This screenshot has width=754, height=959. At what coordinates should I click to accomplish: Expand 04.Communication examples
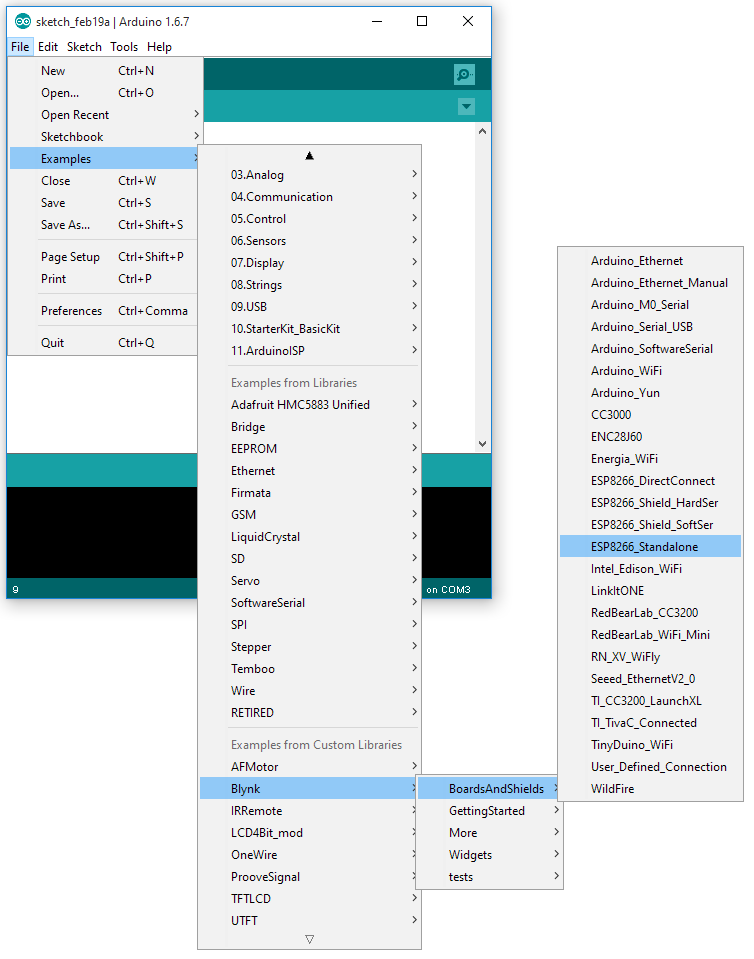pos(309,197)
